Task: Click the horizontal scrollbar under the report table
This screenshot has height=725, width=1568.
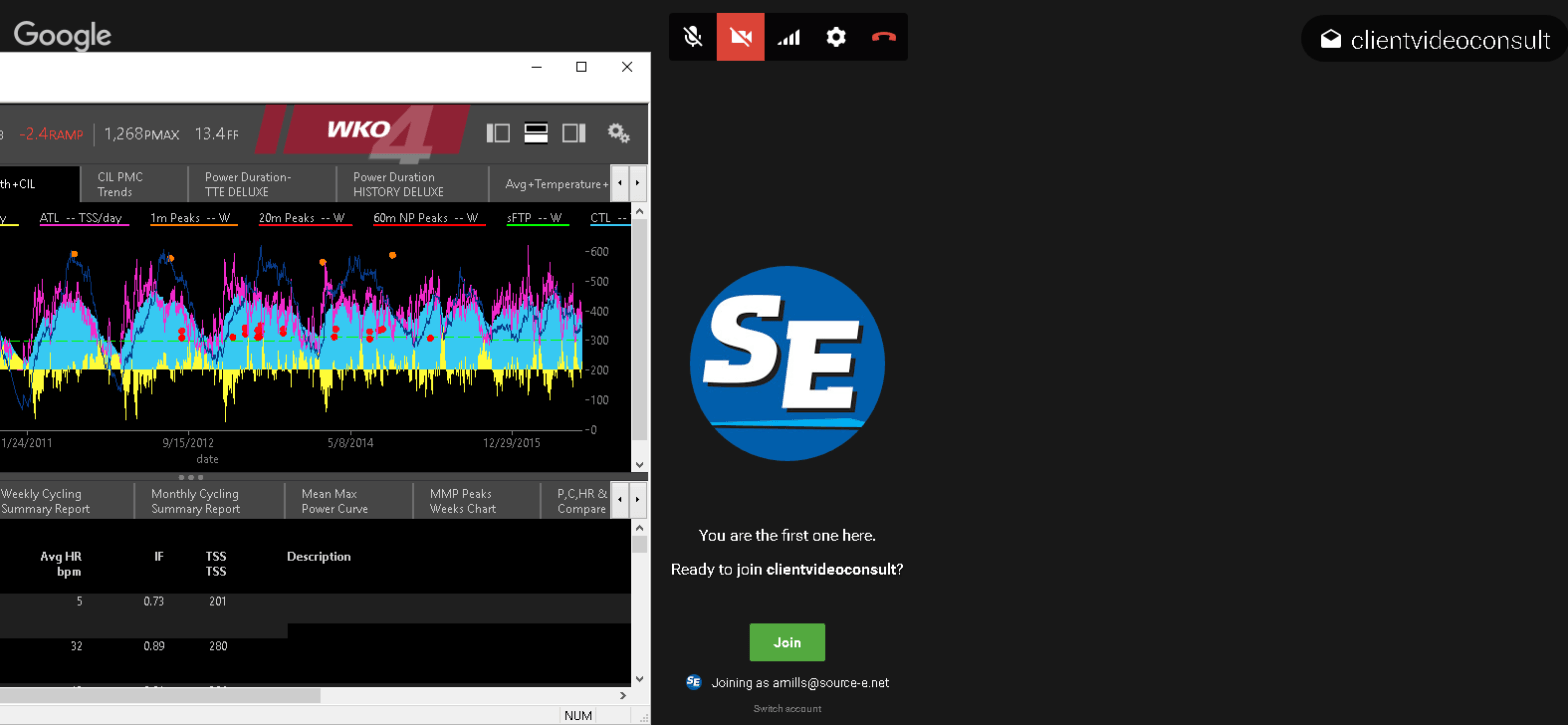Action: tap(160, 695)
